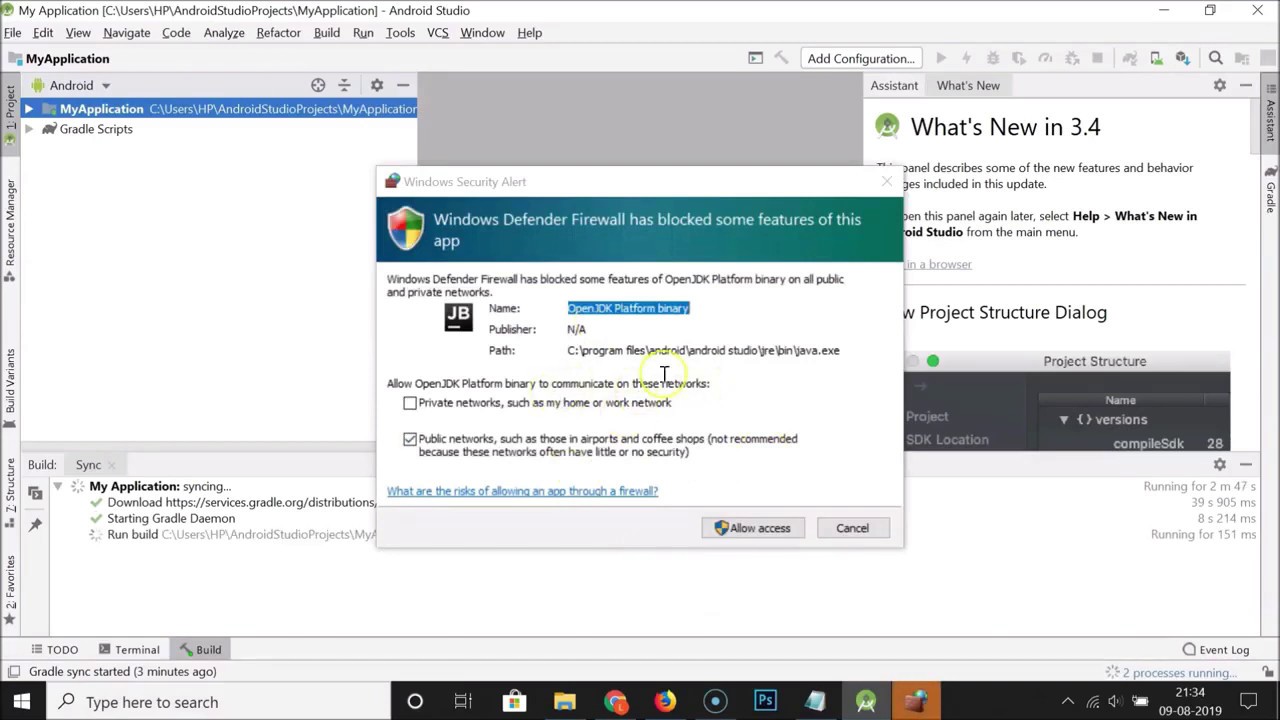Switch to the Assistant tab

pos(894,85)
